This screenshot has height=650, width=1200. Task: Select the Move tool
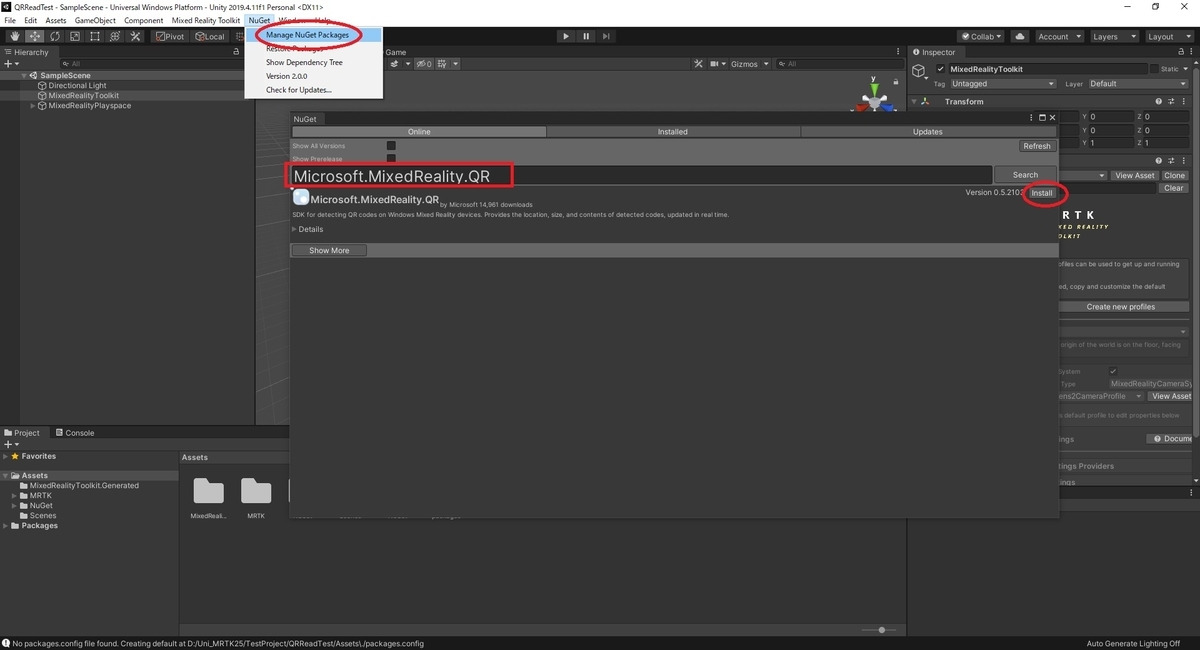pyautogui.click(x=35, y=36)
